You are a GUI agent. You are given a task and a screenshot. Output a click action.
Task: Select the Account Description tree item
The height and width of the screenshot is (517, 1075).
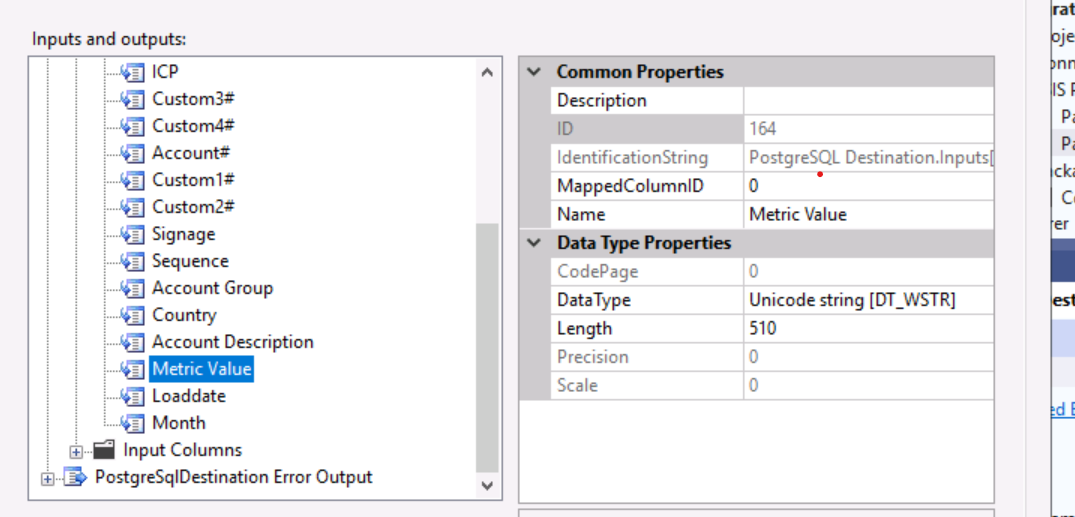coord(232,342)
